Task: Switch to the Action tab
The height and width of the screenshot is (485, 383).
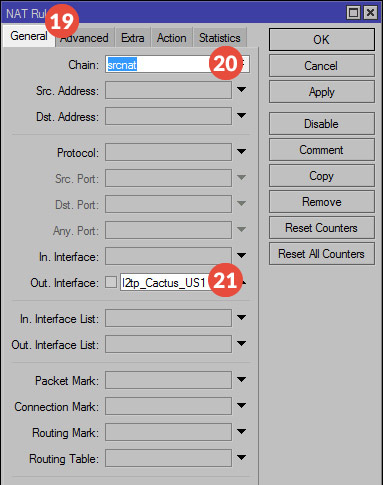Action: click(172, 38)
